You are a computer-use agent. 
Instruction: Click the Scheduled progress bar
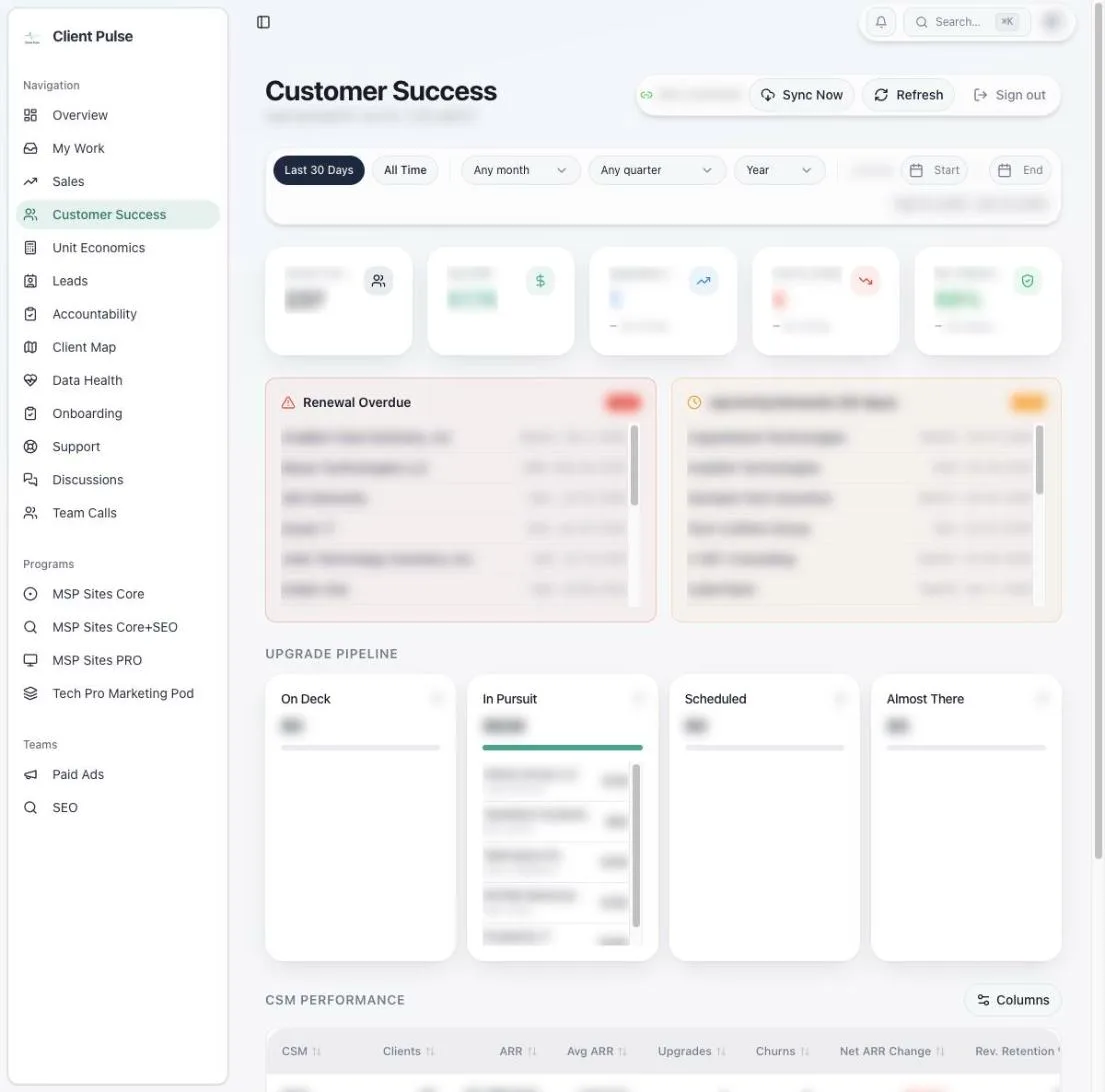pyautogui.click(x=764, y=747)
